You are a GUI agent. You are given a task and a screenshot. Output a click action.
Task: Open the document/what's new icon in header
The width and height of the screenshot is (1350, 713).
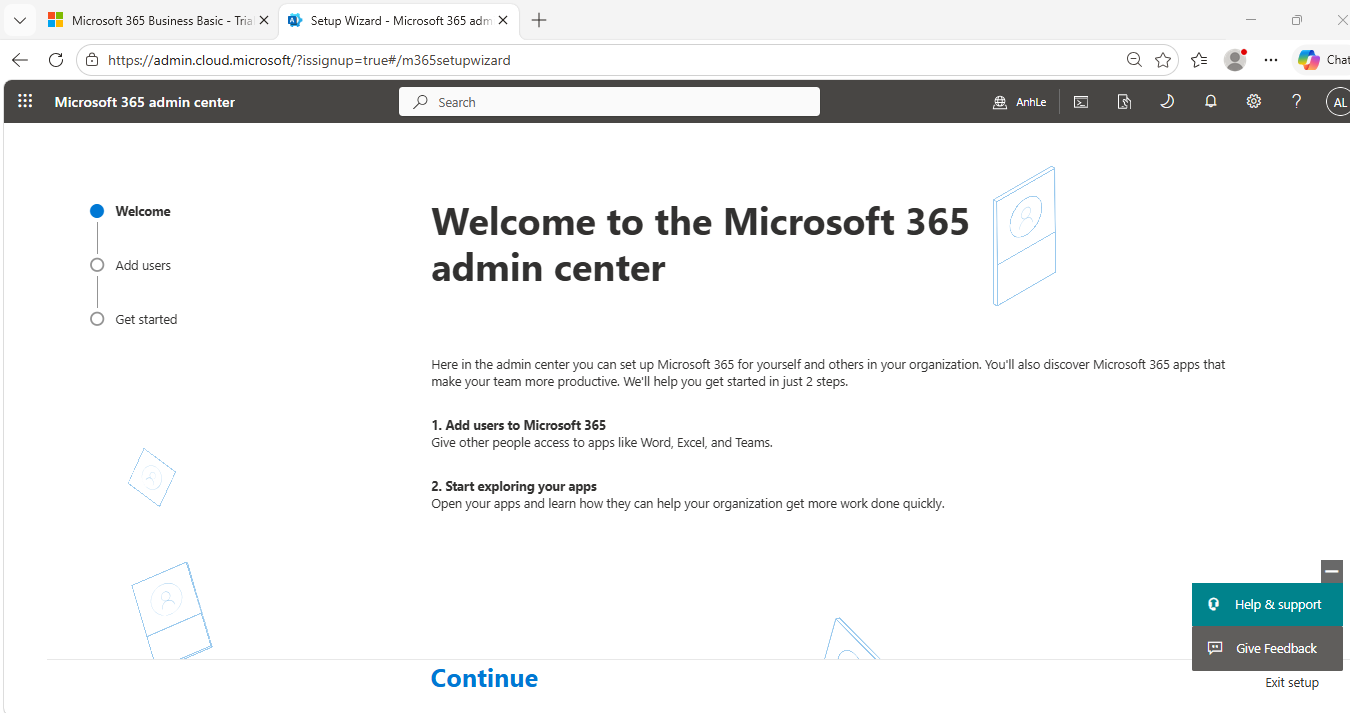[1124, 101]
